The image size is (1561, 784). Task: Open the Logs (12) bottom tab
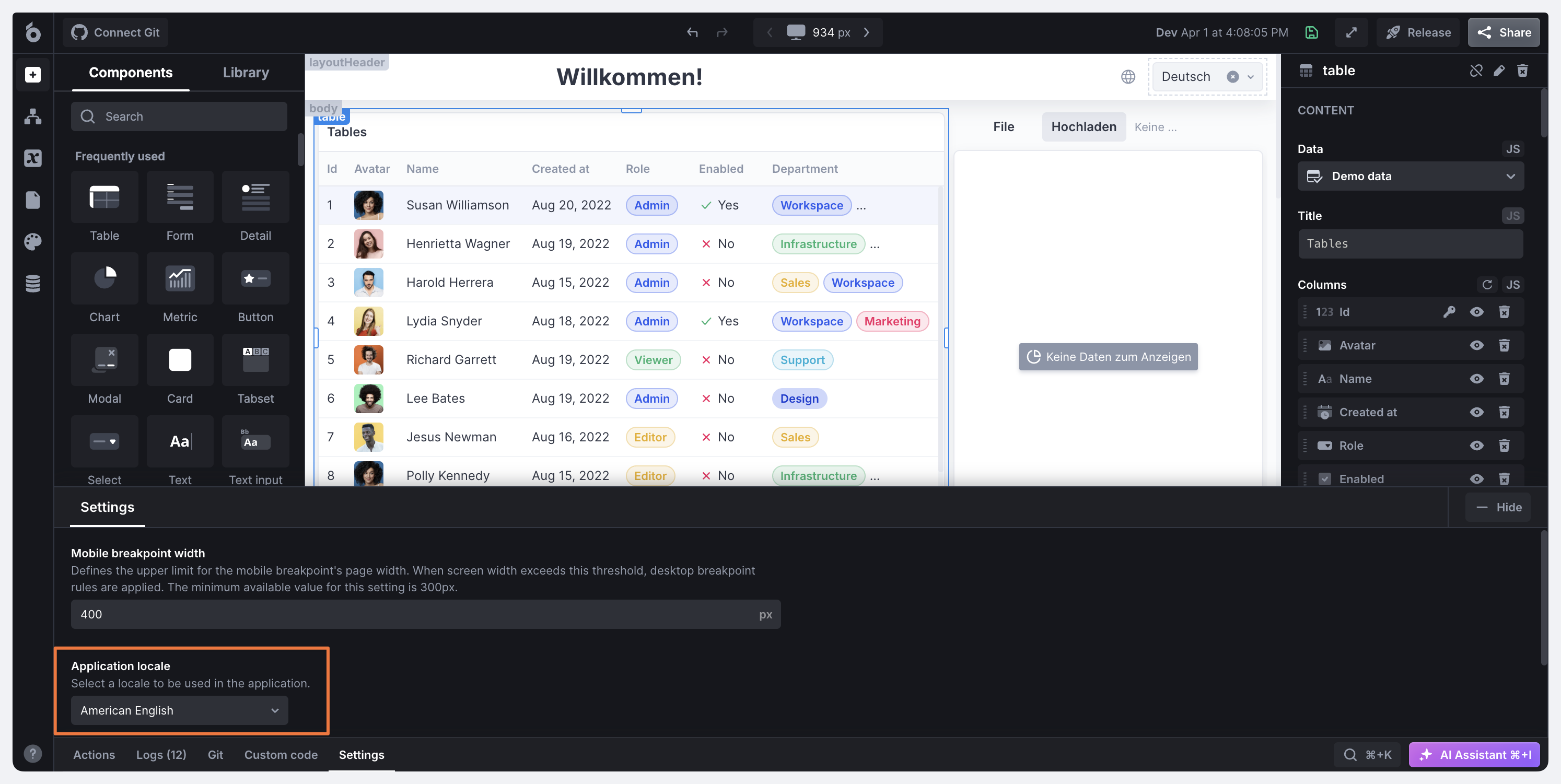[161, 754]
